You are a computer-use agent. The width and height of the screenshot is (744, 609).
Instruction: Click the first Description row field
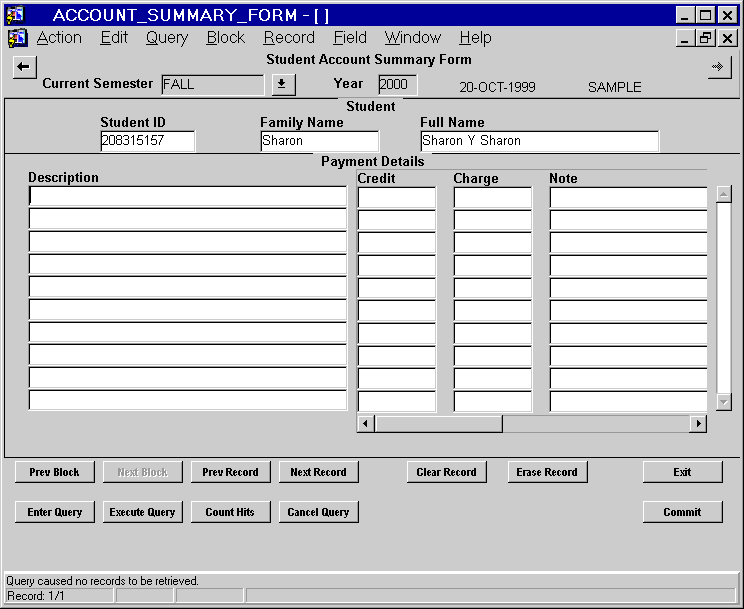click(x=188, y=197)
